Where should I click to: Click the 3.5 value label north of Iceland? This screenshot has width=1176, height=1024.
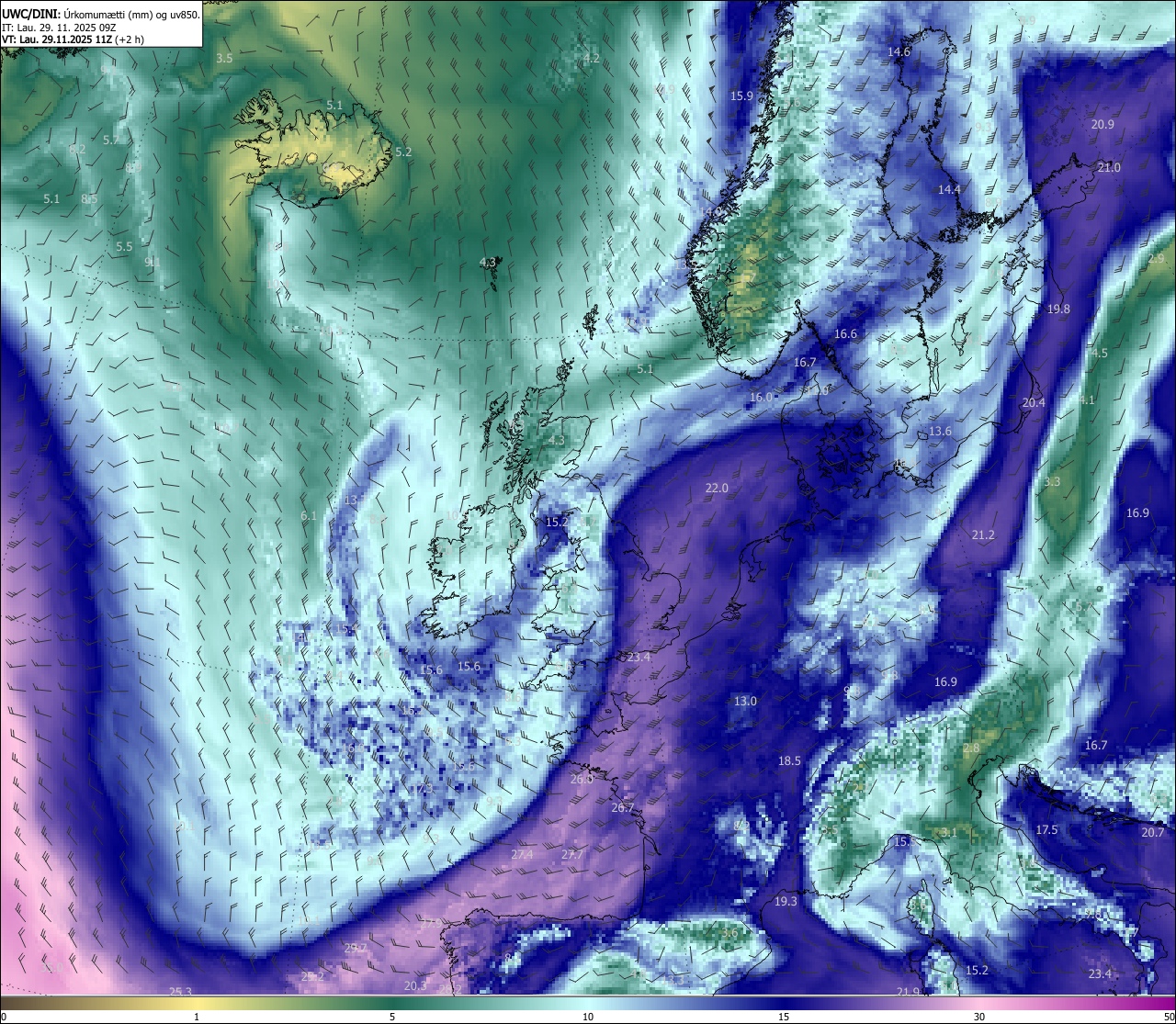click(224, 58)
